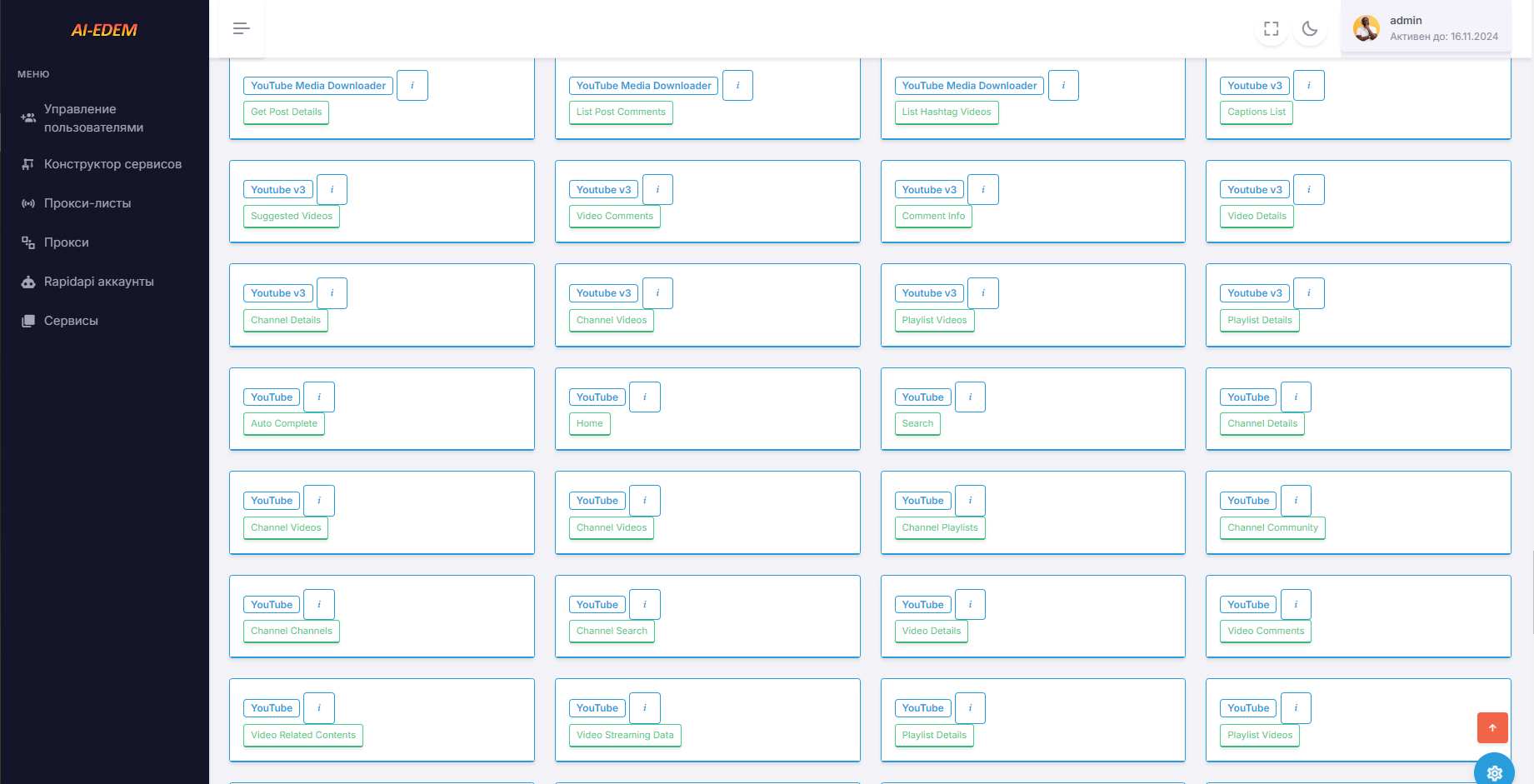Screen dimensions: 1534x784
Task: Click the List Hashtag Videos tag
Action: [x=947, y=112]
